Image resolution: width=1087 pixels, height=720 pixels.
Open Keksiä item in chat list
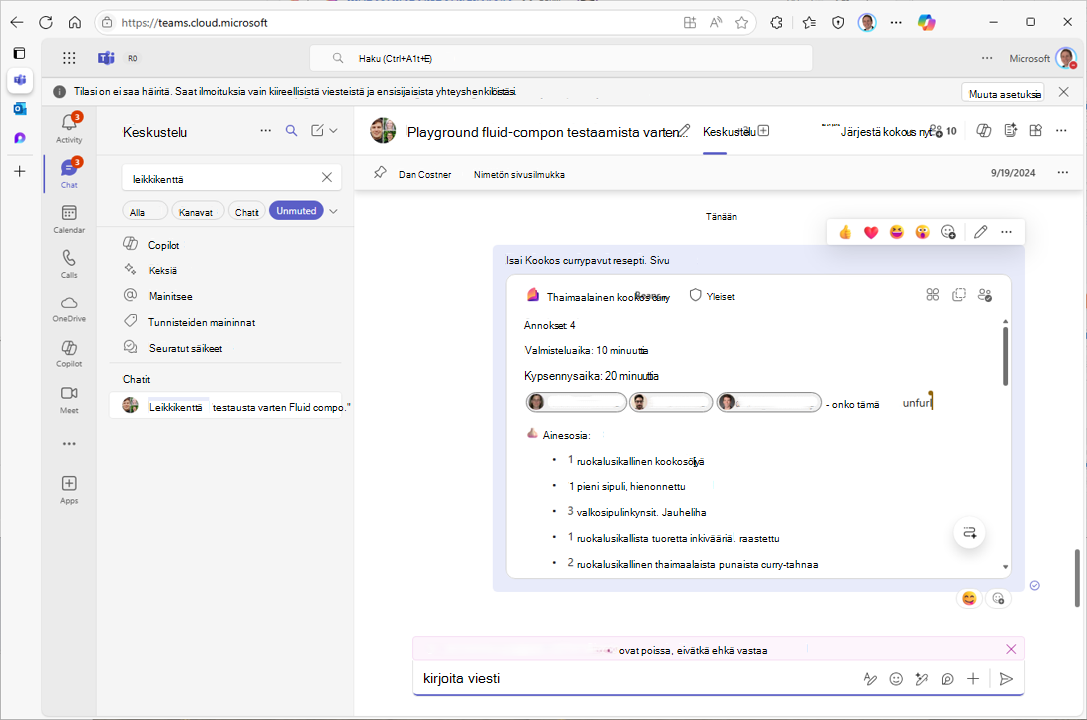coord(225,270)
